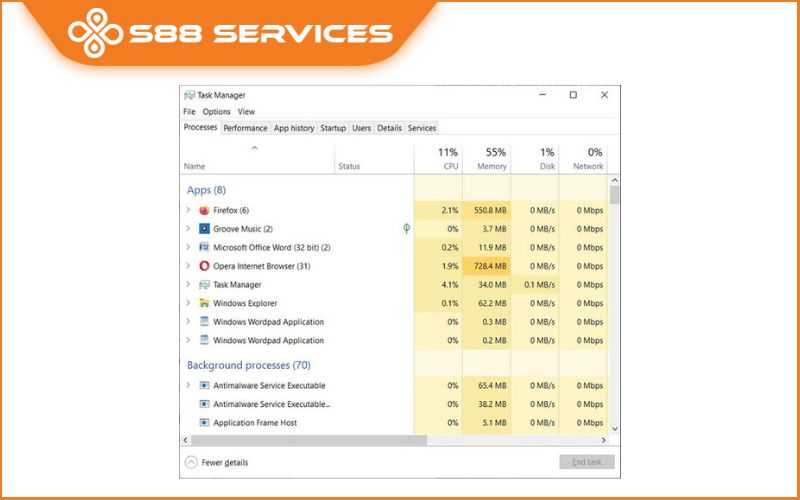This screenshot has height=500, width=800.
Task: Switch to the Startup tab
Action: (333, 128)
